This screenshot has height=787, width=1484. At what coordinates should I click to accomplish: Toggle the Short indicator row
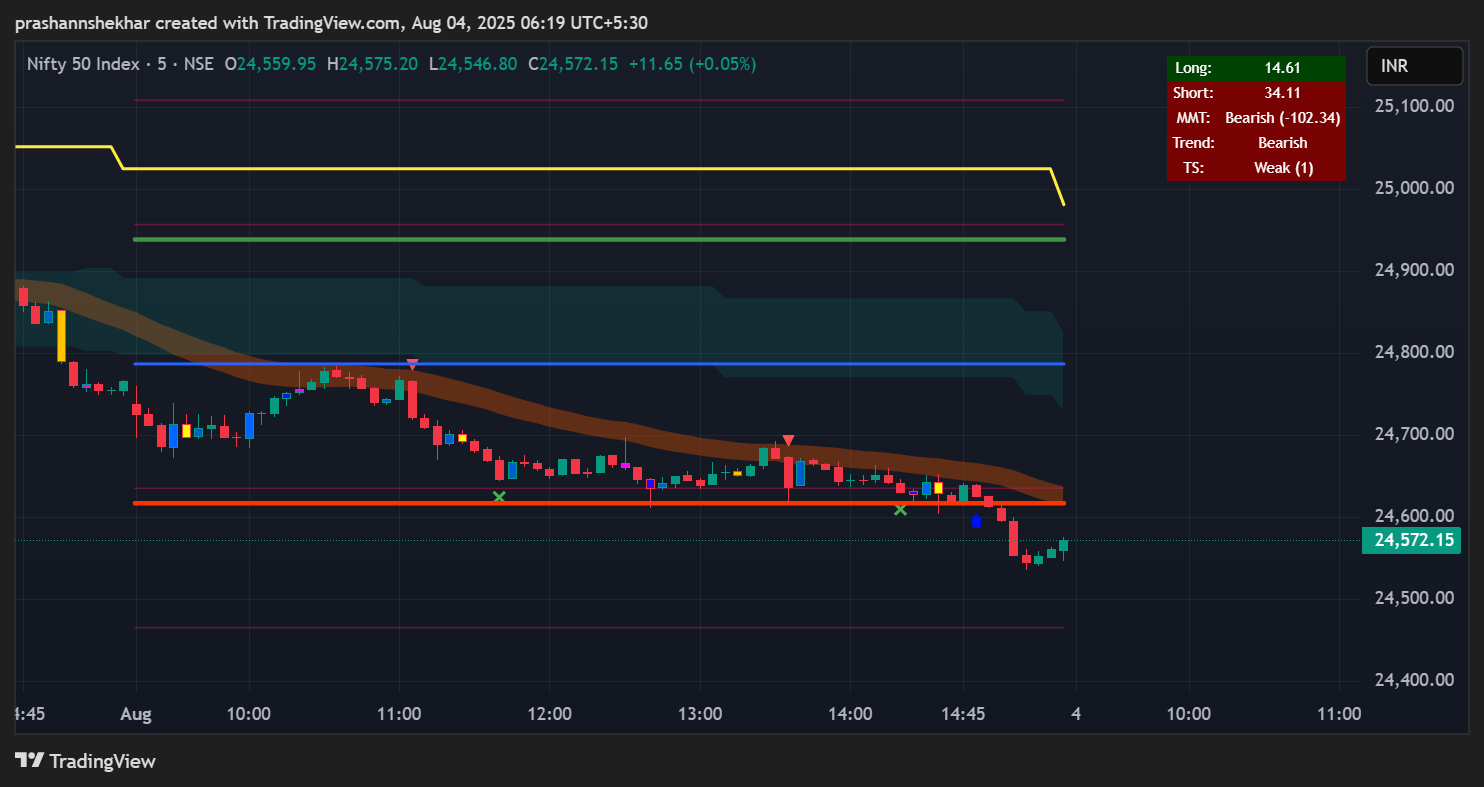(x=1255, y=92)
